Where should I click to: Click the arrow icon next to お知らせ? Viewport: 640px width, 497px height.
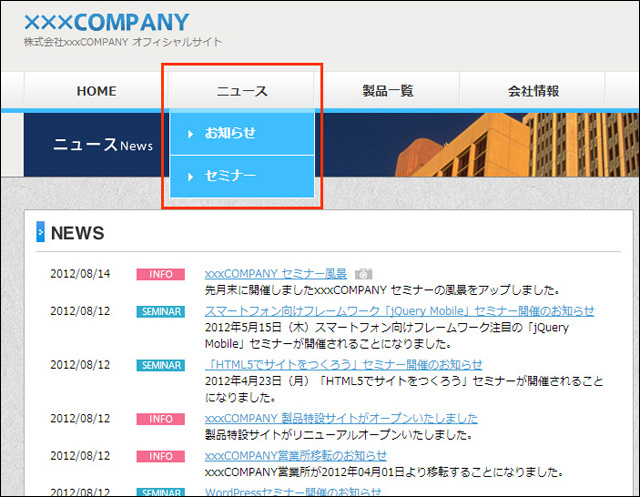[190, 134]
